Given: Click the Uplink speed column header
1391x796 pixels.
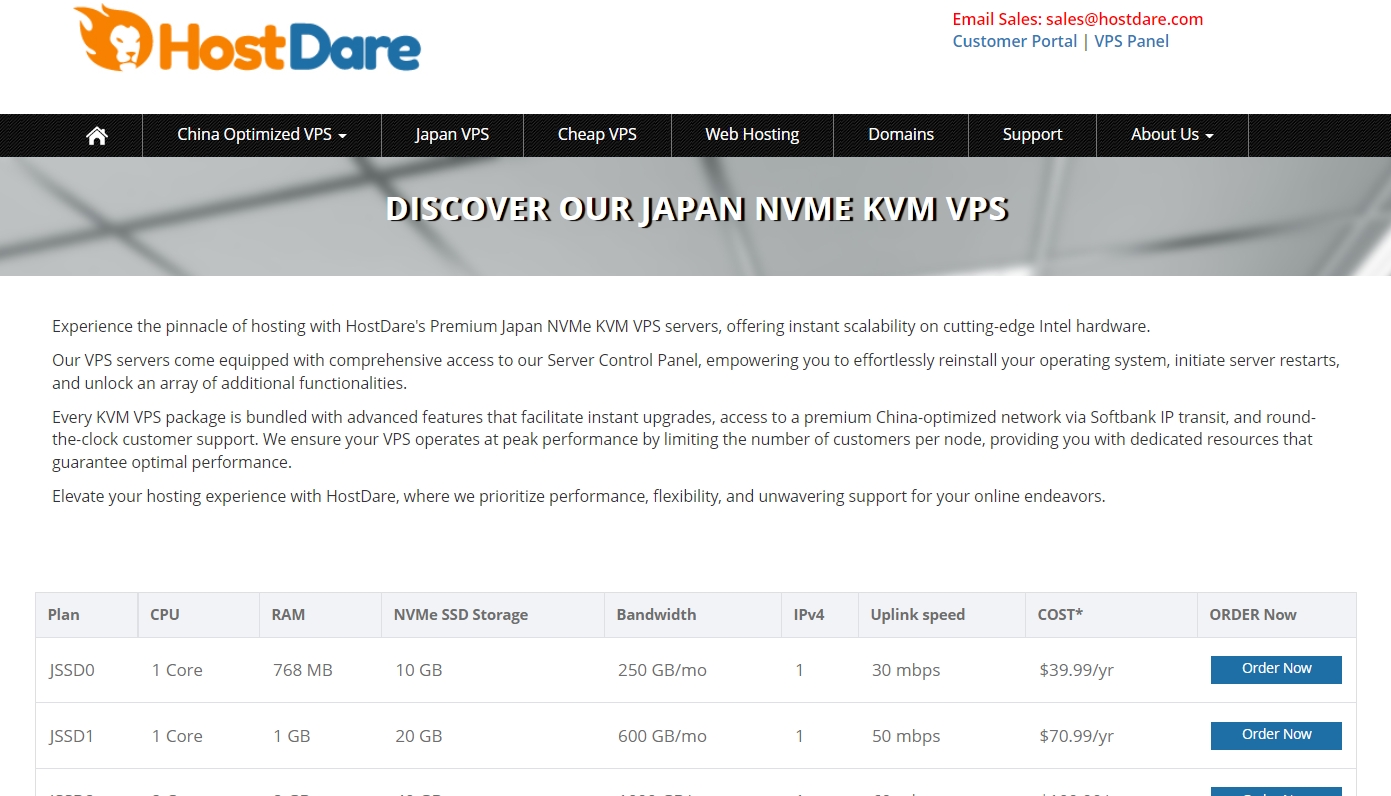Looking at the screenshot, I should tap(917, 614).
